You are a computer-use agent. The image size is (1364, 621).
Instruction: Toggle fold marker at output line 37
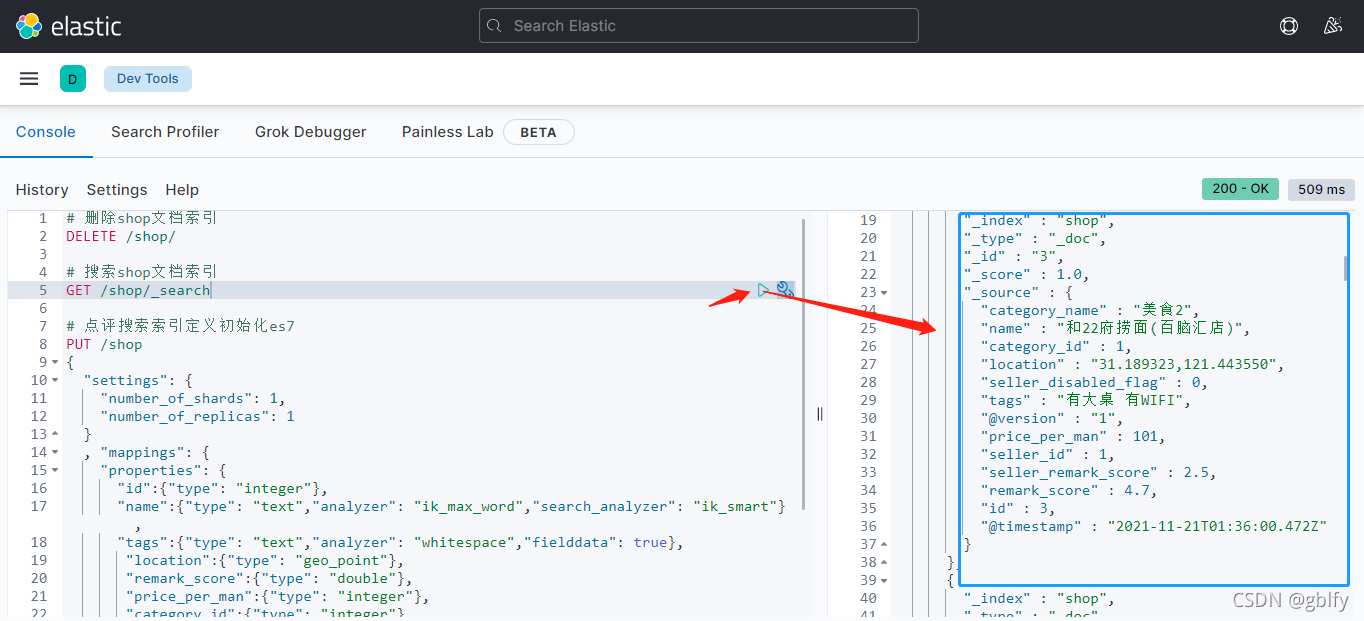pos(884,545)
